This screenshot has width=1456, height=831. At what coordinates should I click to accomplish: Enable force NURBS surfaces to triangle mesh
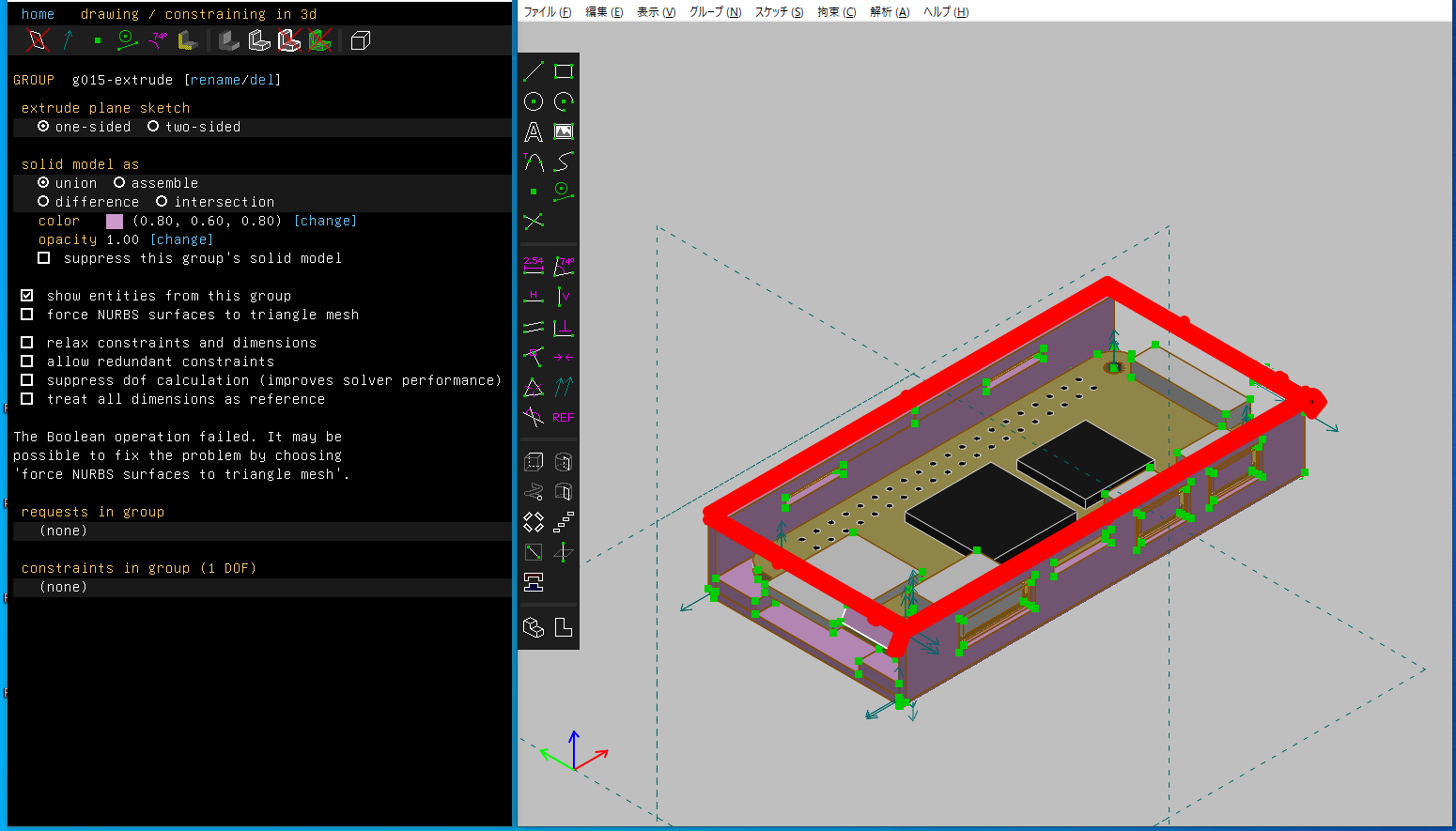[x=27, y=315]
